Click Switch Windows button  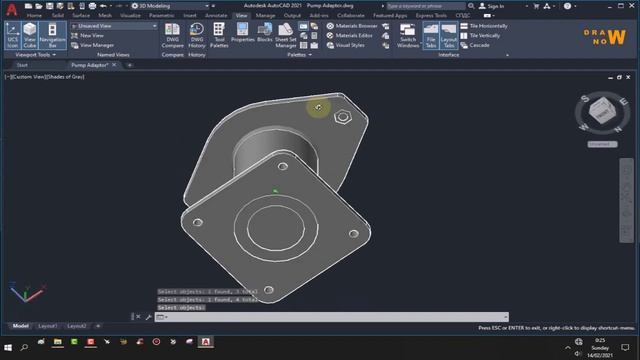pyautogui.click(x=408, y=36)
